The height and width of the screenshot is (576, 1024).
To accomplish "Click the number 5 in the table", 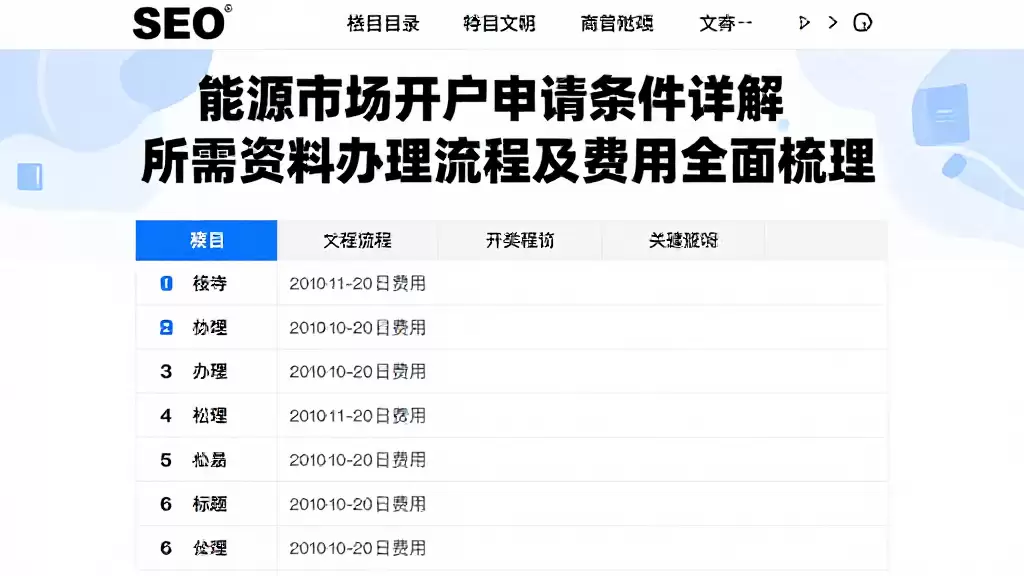I will coord(166,460).
